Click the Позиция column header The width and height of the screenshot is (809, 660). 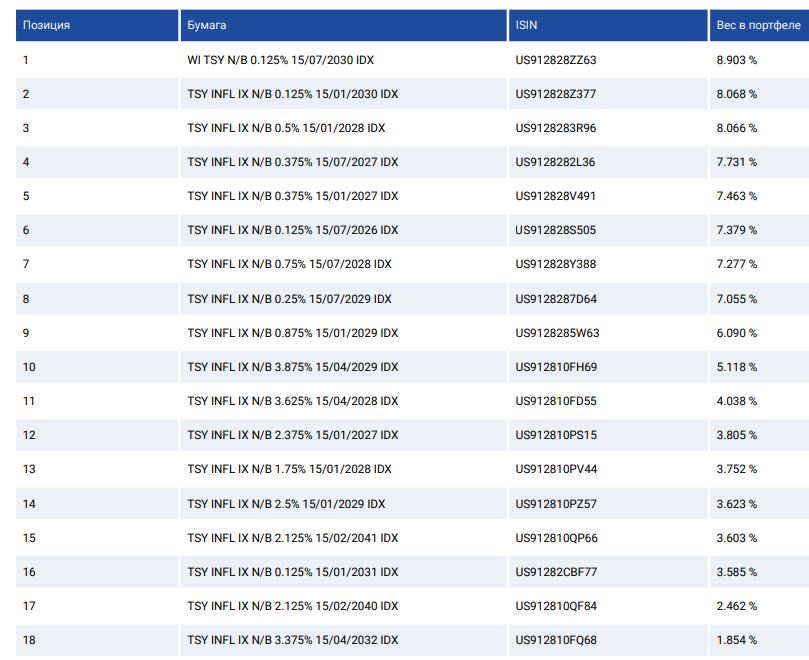47,25
